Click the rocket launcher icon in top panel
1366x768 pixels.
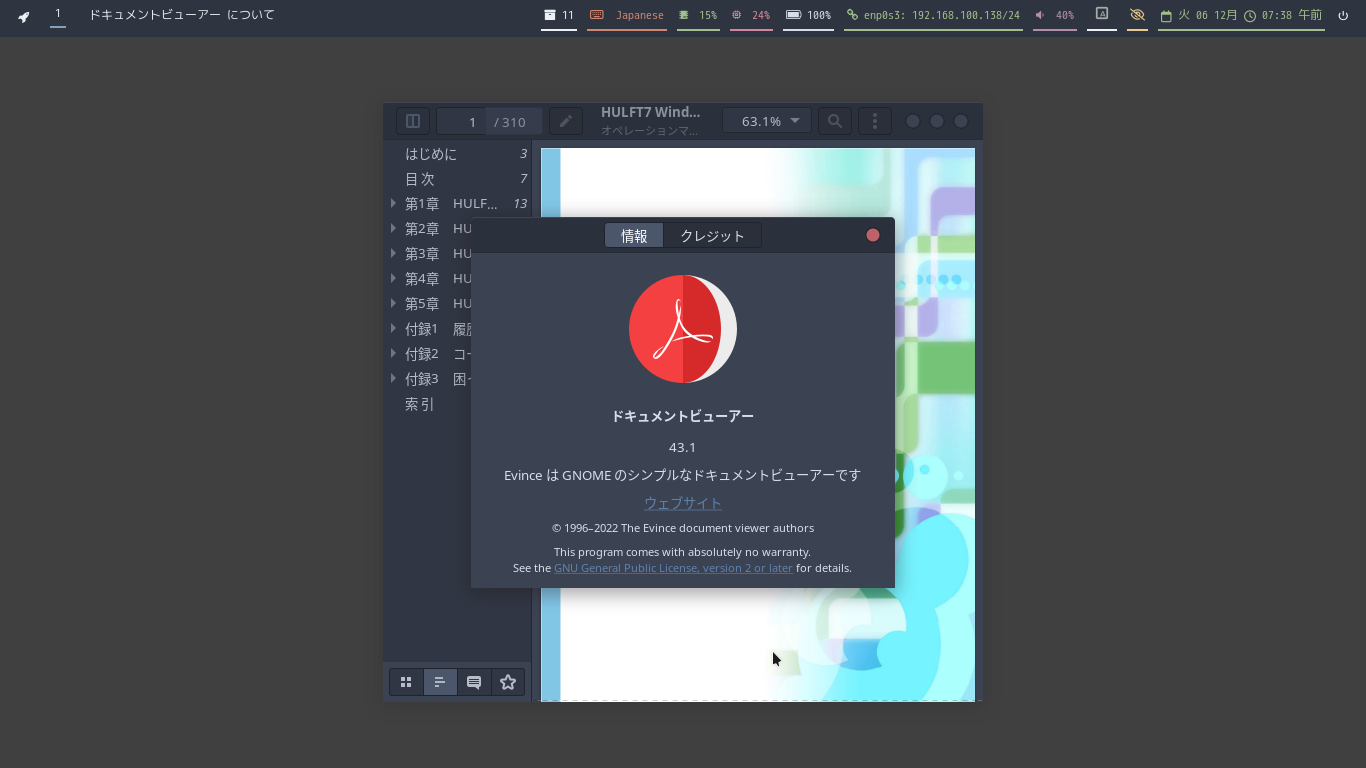tap(24, 16)
